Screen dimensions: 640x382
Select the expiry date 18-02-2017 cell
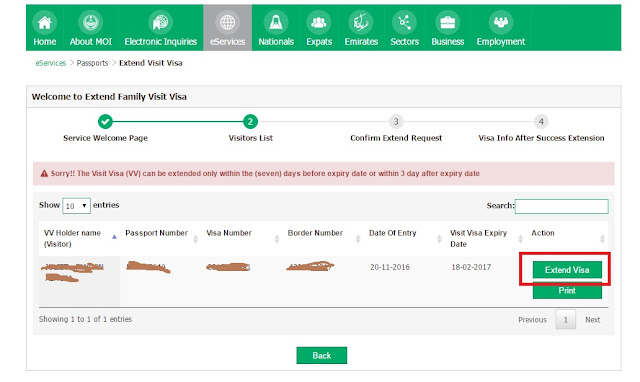[x=471, y=267]
